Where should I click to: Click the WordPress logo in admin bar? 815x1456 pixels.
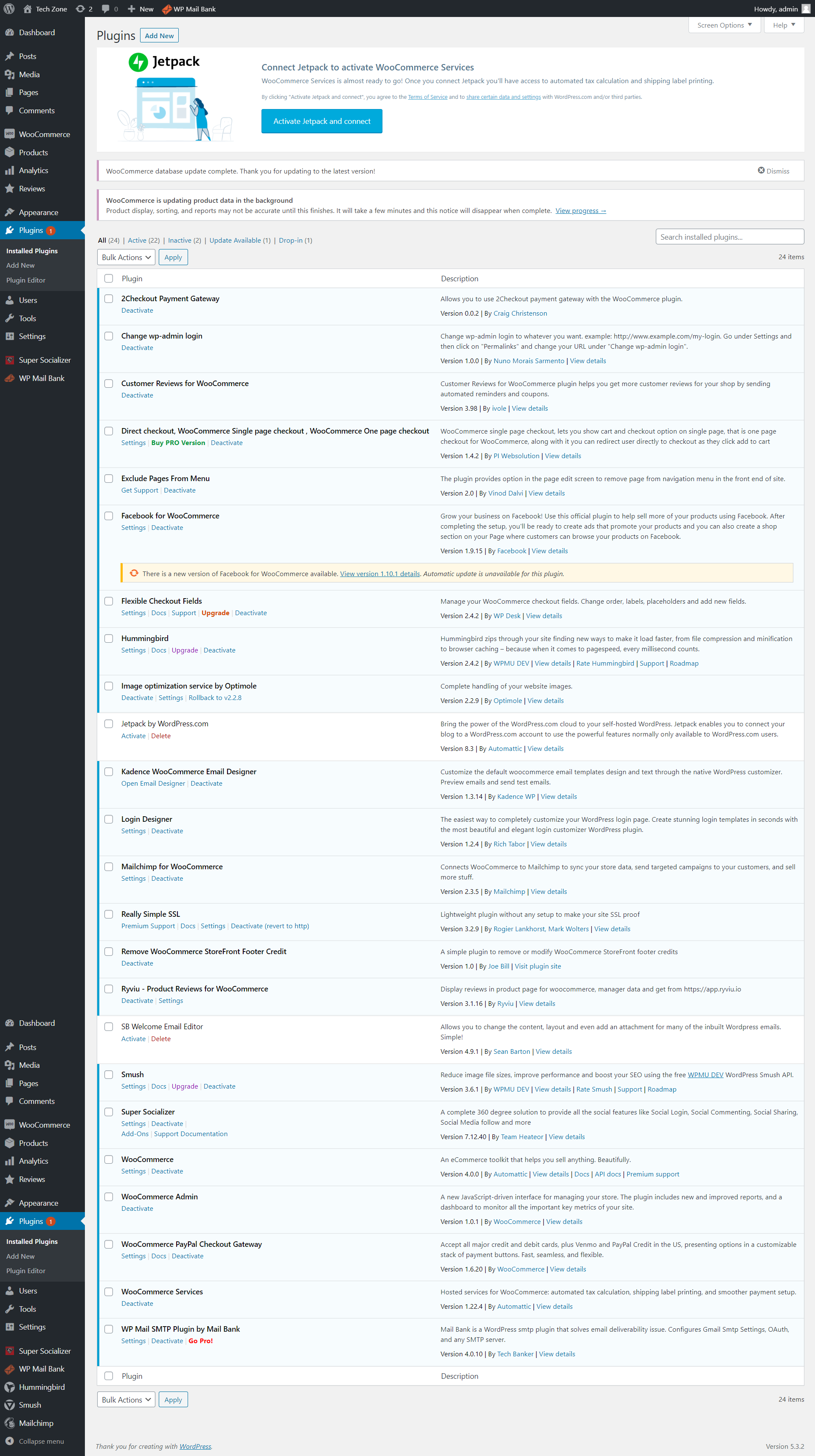point(9,8)
